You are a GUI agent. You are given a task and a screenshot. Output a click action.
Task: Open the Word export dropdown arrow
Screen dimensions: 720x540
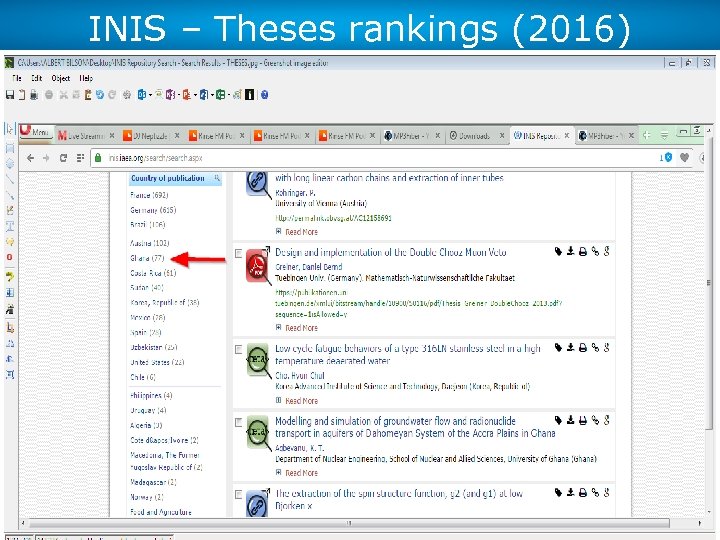(212, 95)
